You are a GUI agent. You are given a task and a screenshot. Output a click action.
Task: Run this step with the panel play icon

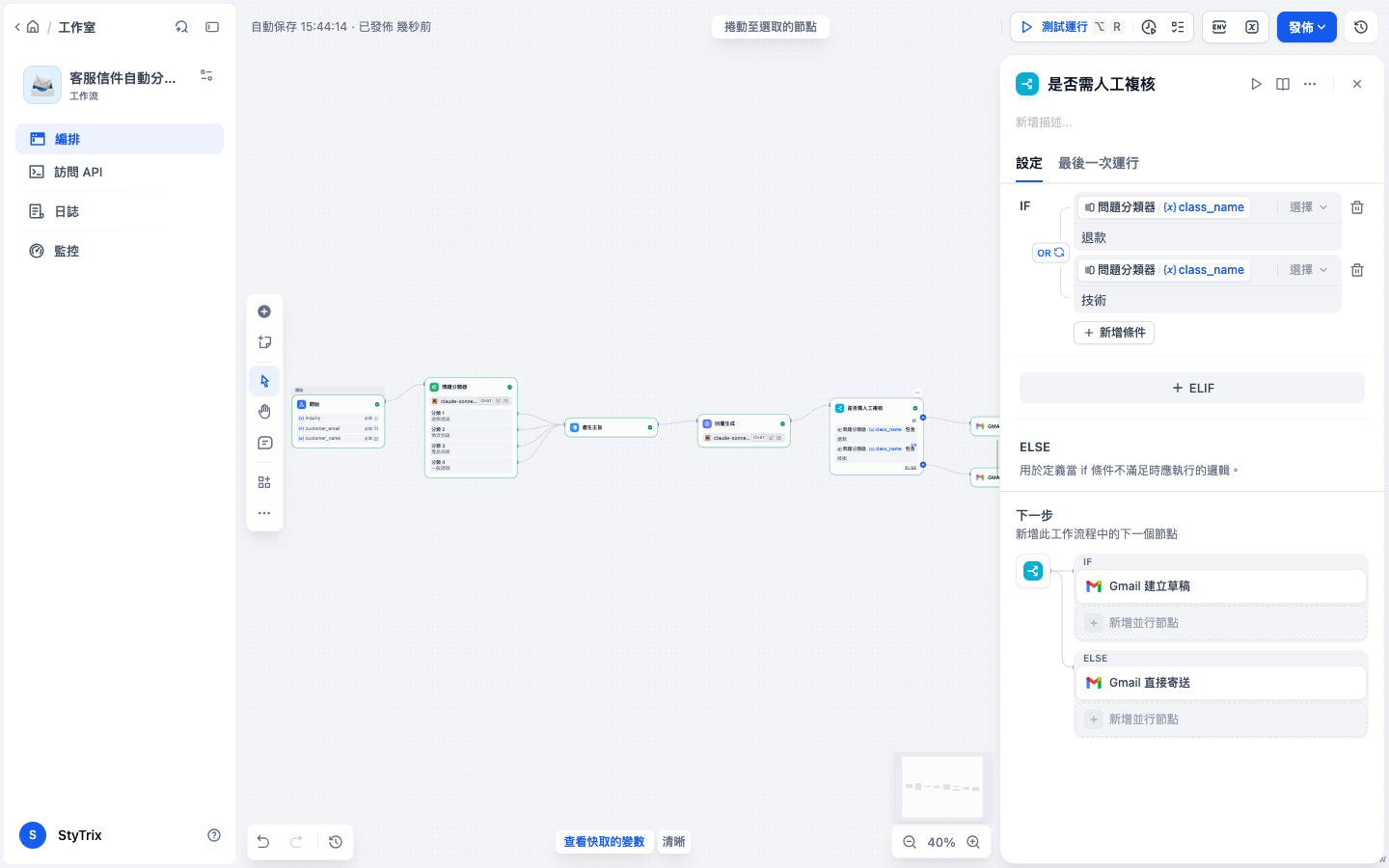tap(1256, 84)
